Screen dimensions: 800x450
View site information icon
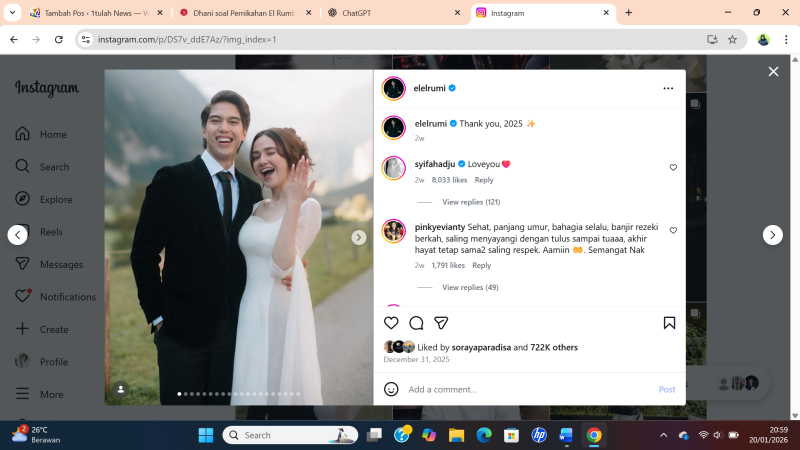click(86, 39)
